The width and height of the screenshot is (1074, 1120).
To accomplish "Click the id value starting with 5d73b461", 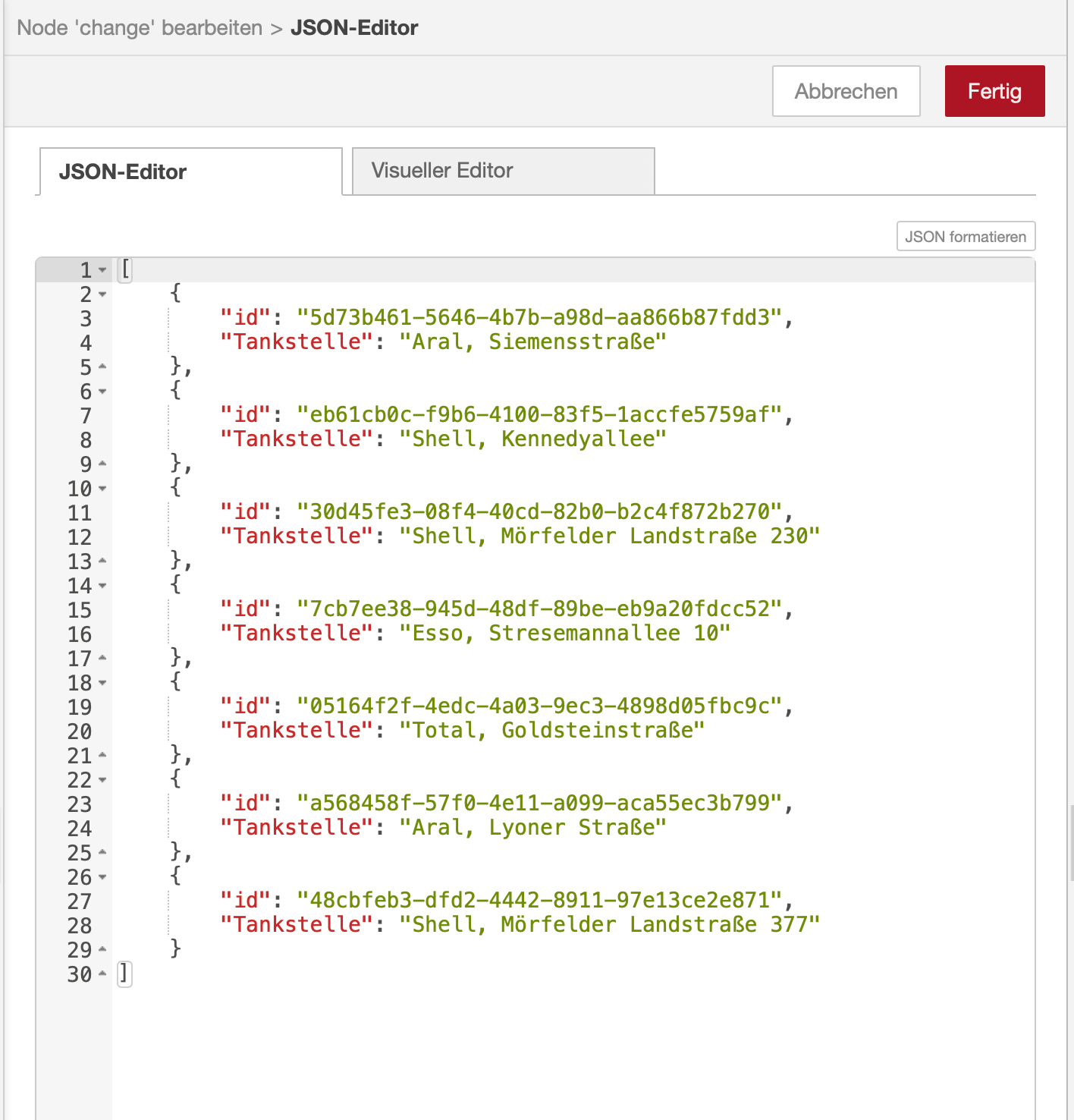I will [539, 317].
